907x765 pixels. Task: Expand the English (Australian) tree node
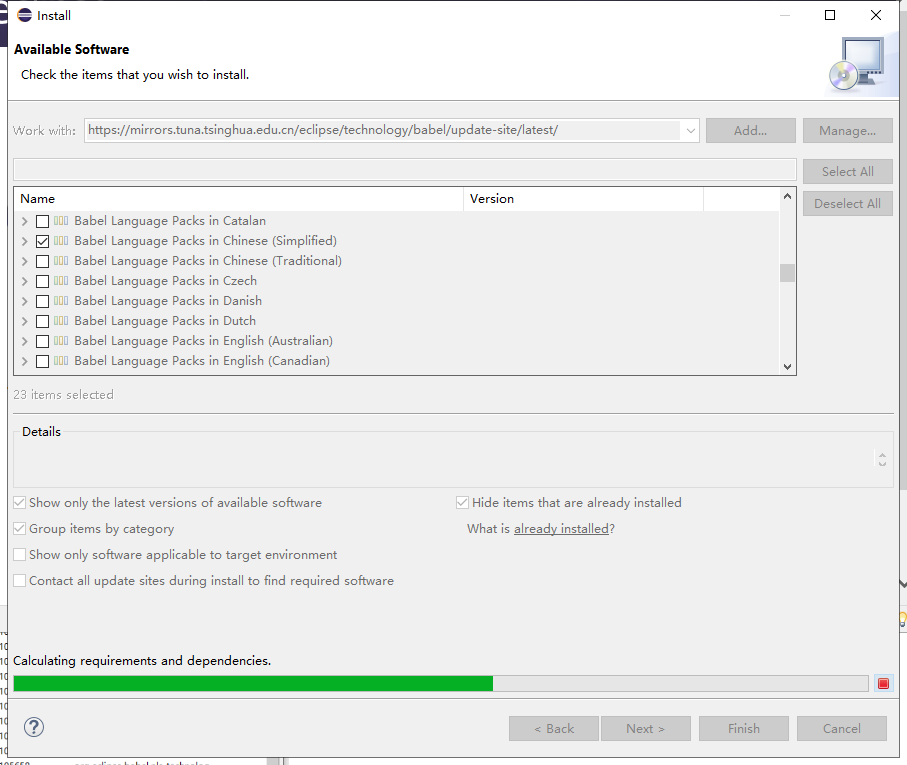pos(24,341)
